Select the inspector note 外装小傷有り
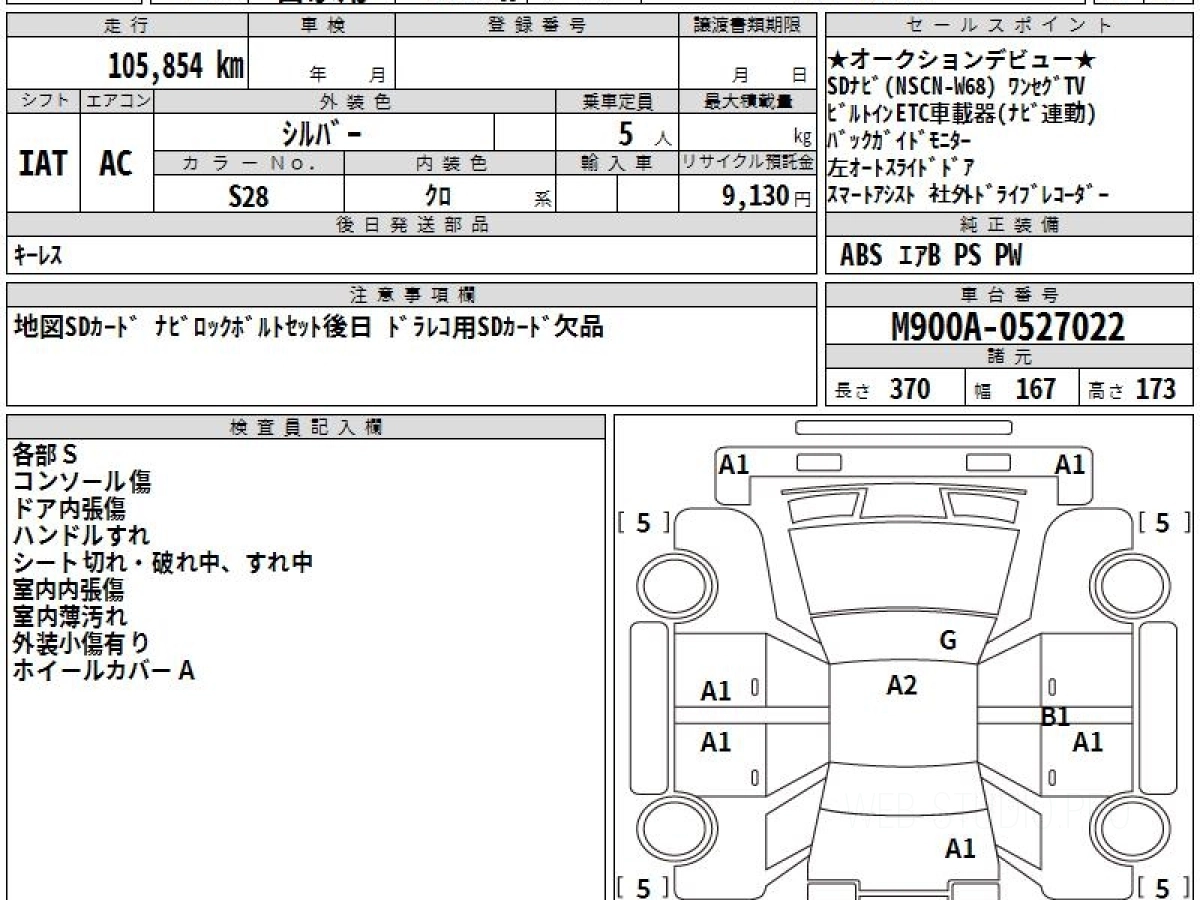This screenshot has width=1200, height=900. click(82, 644)
